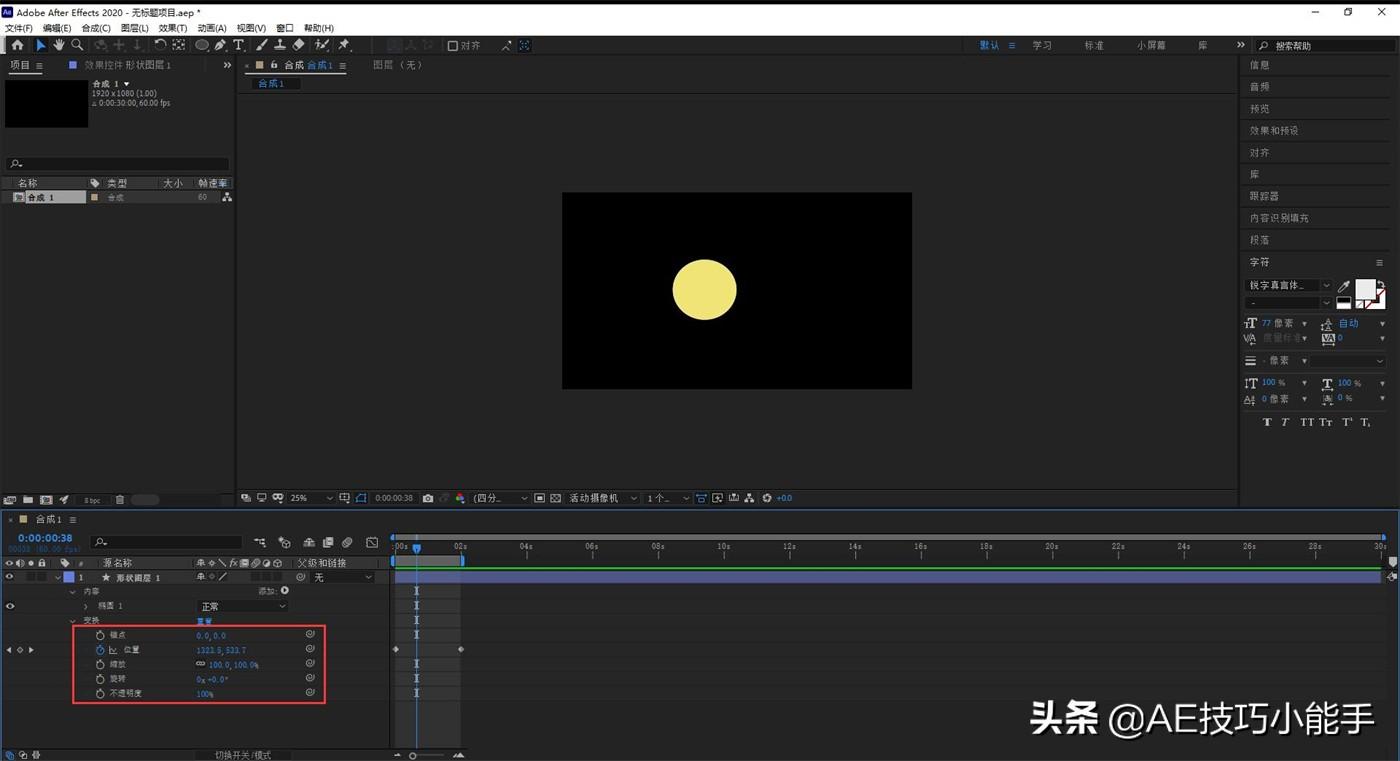Click the graph editor icon in the timeline
1400x761 pixels.
click(372, 542)
